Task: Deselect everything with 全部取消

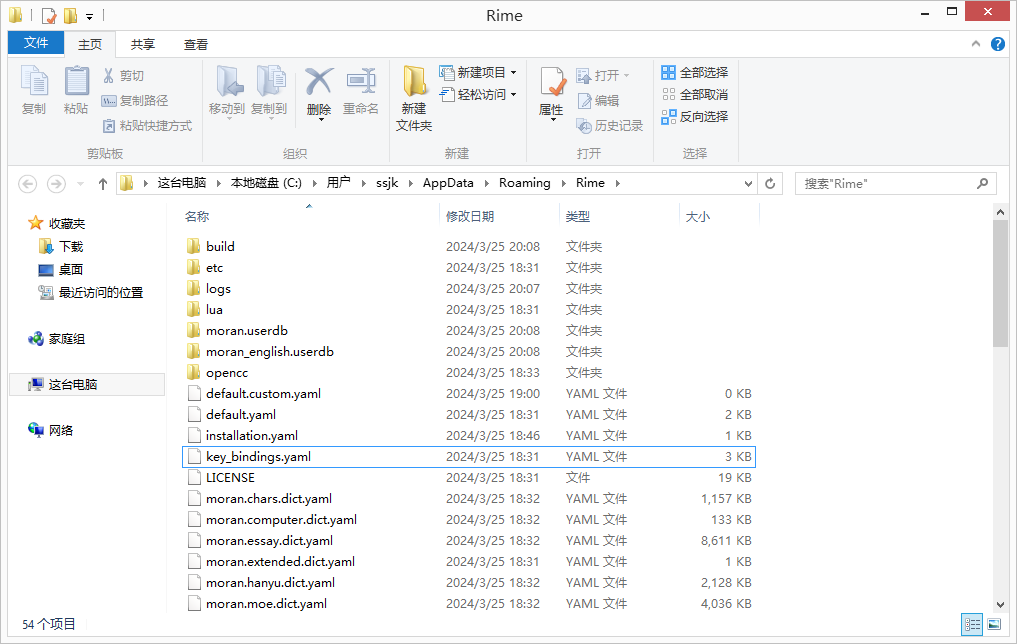Action: pos(695,94)
